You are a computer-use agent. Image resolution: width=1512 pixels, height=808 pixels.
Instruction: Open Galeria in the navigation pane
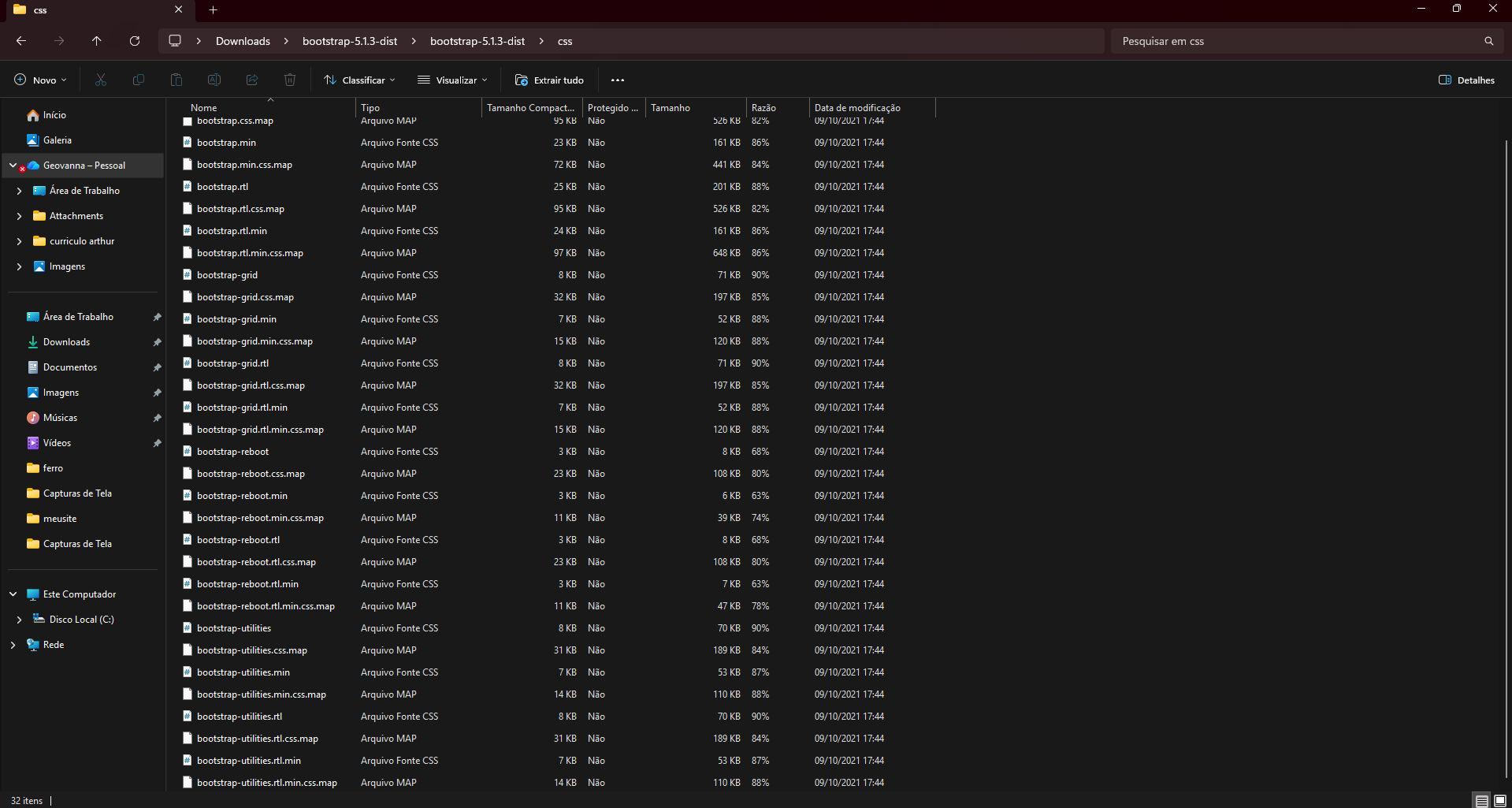coord(57,140)
